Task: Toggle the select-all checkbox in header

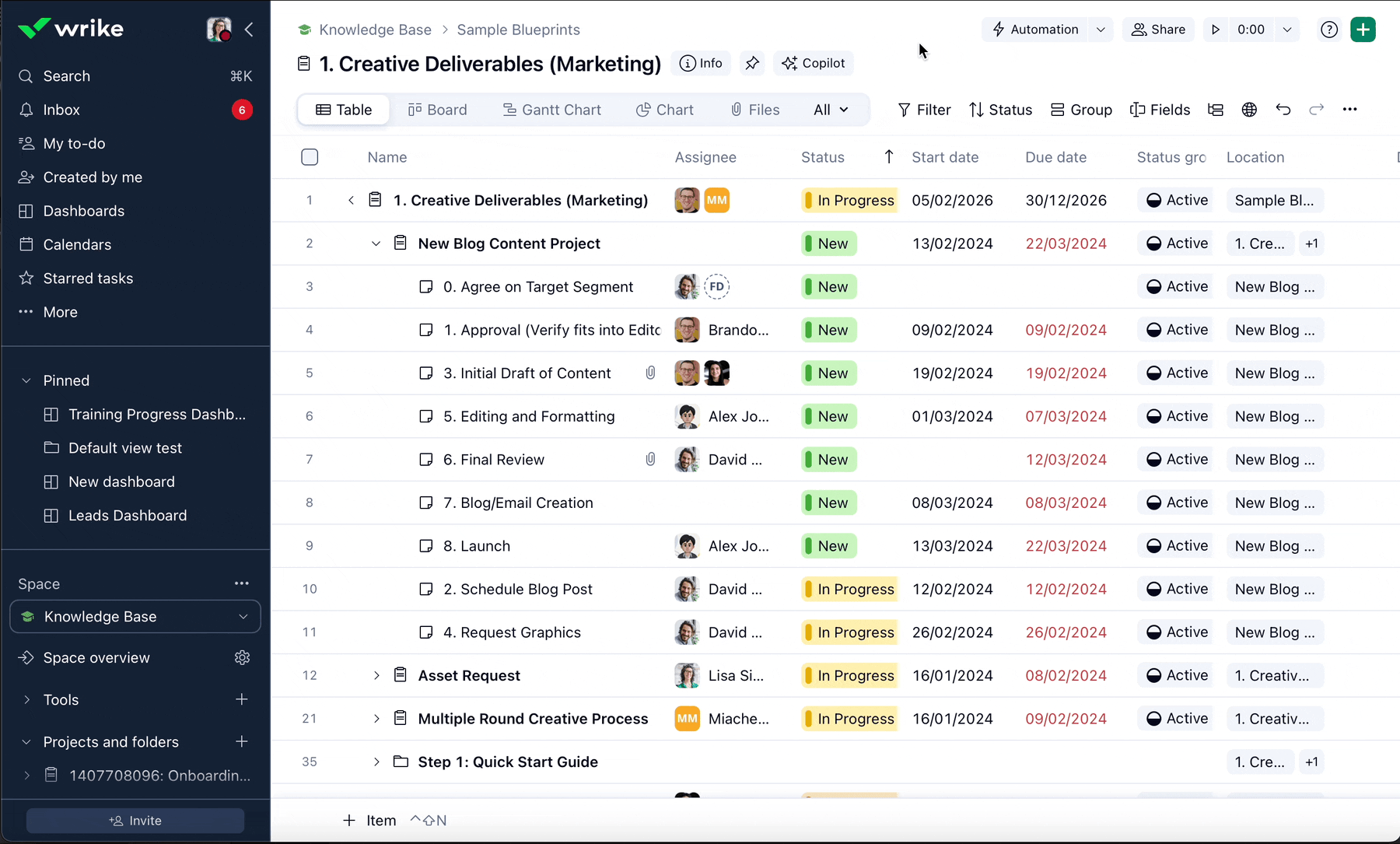Action: [x=310, y=157]
